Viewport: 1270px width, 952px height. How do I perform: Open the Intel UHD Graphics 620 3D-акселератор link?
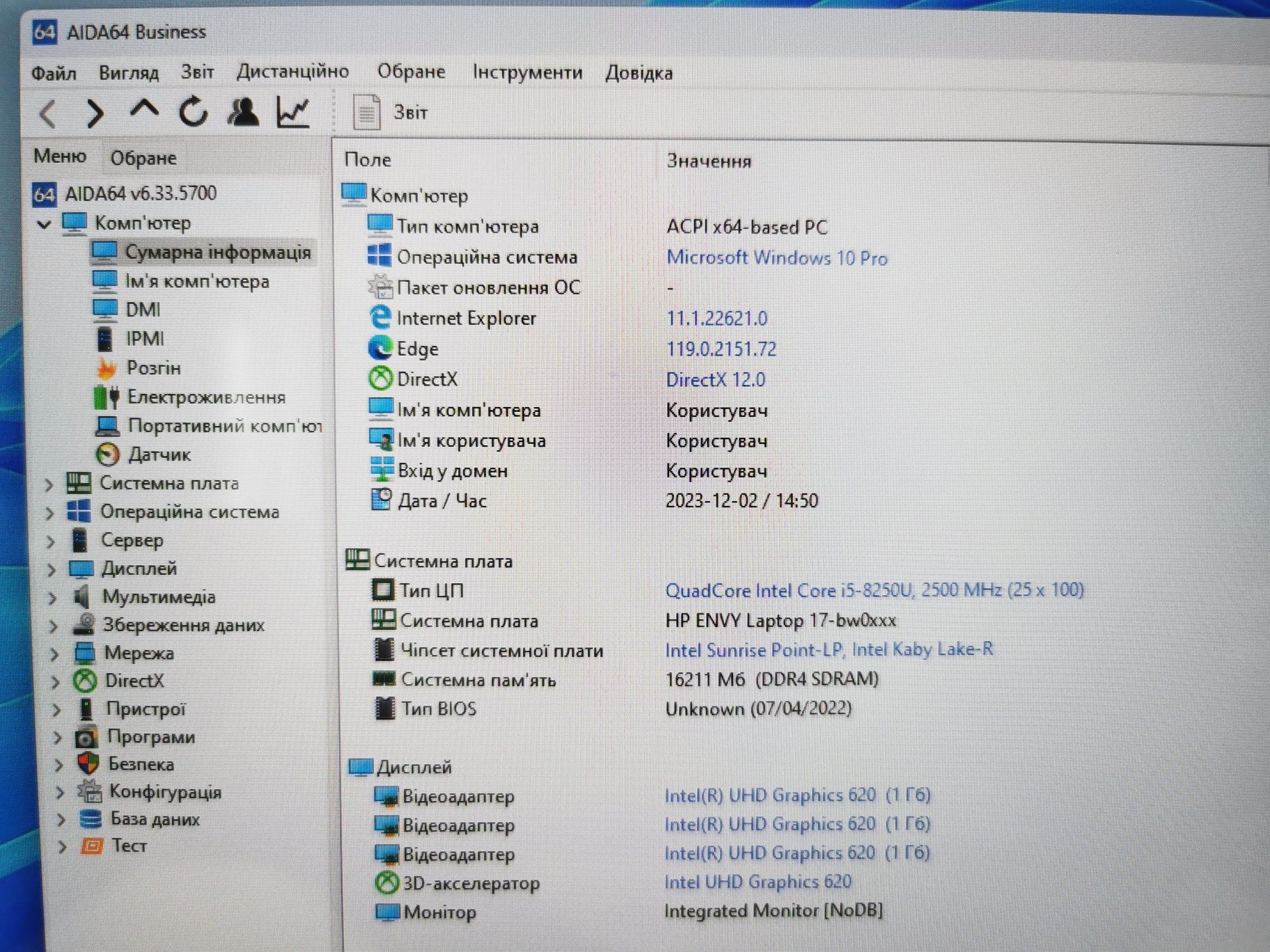(758, 882)
